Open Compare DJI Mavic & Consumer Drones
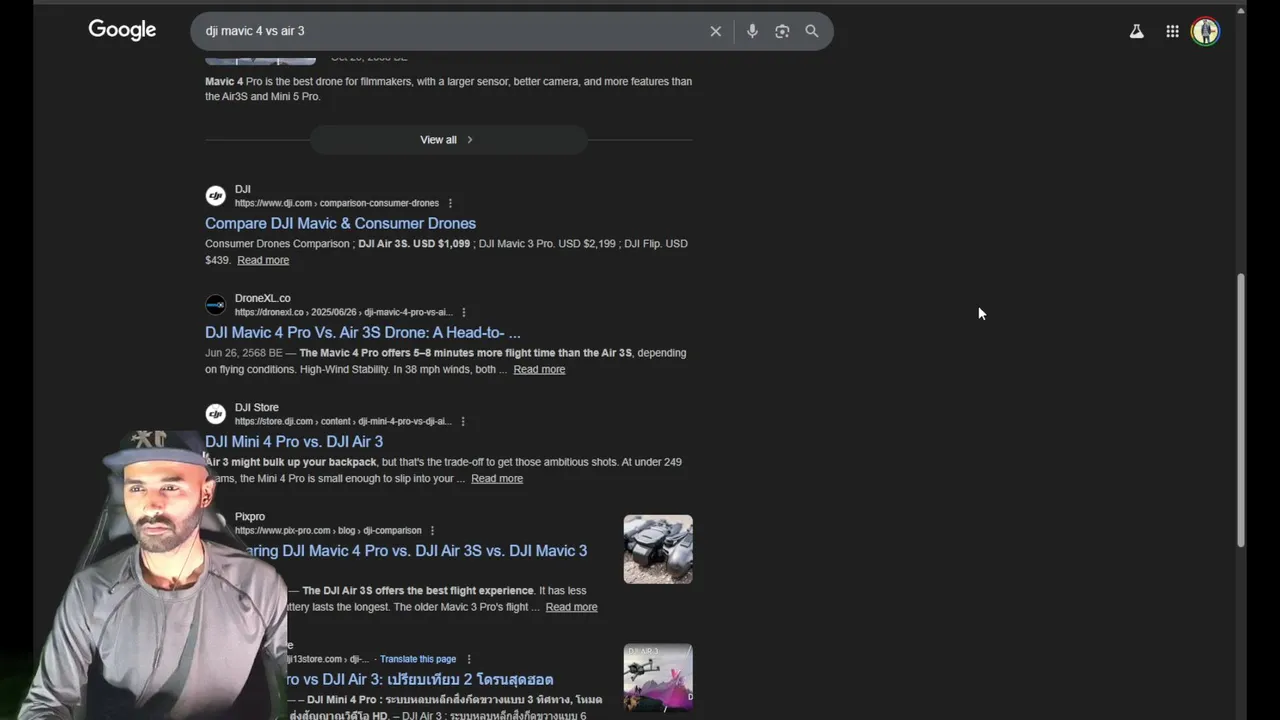The height and width of the screenshot is (720, 1280). 340,223
